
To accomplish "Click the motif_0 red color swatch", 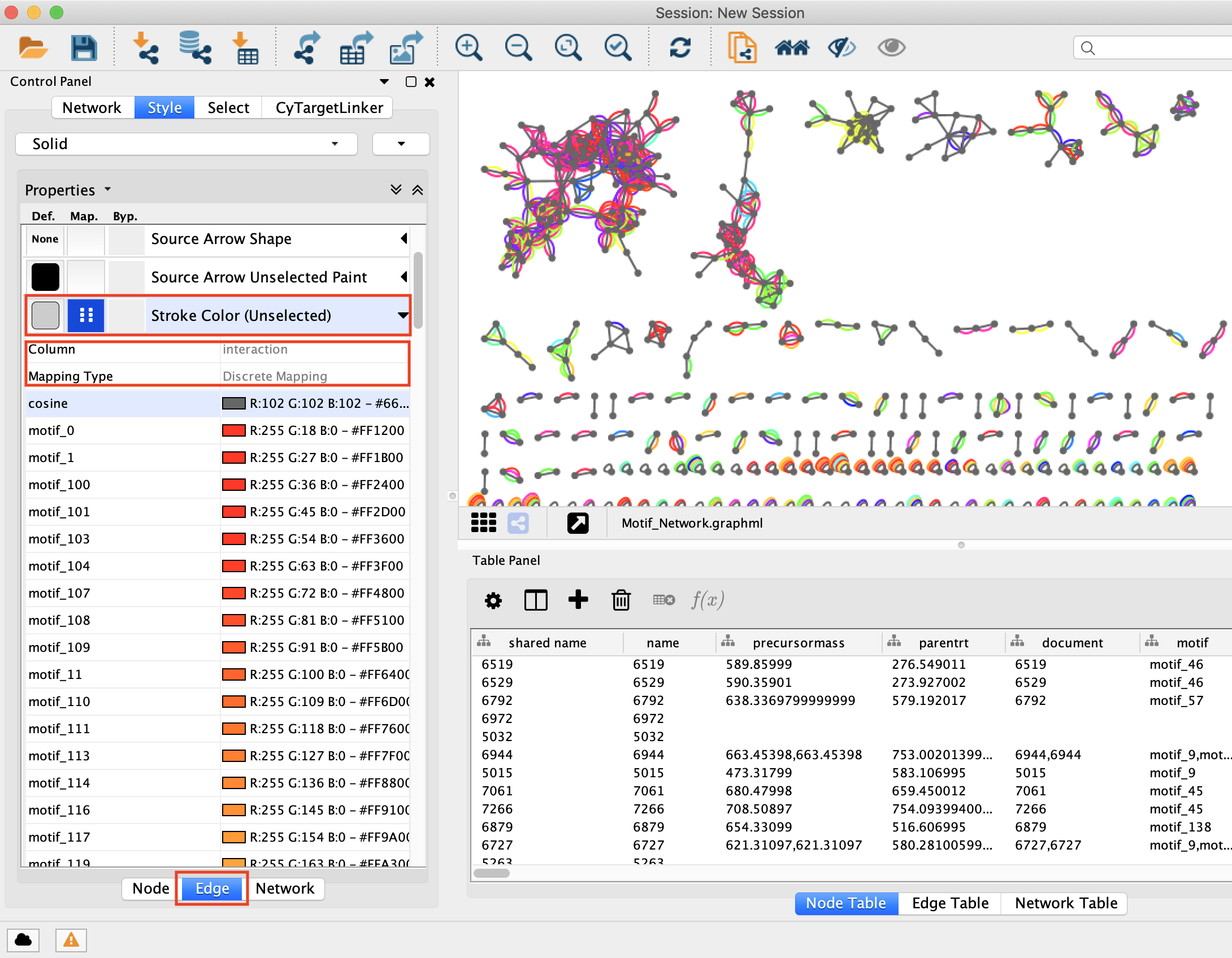I will pyautogui.click(x=233, y=430).
